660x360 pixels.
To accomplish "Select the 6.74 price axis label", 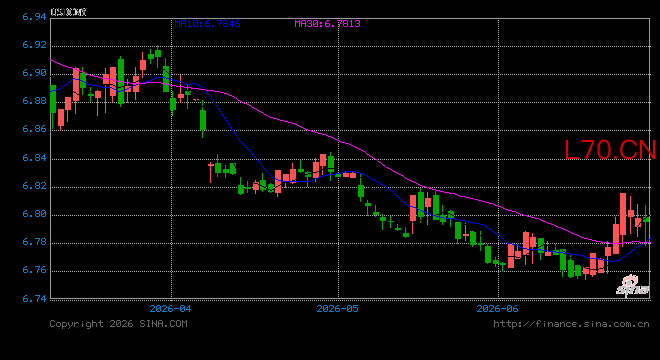I will [34, 299].
